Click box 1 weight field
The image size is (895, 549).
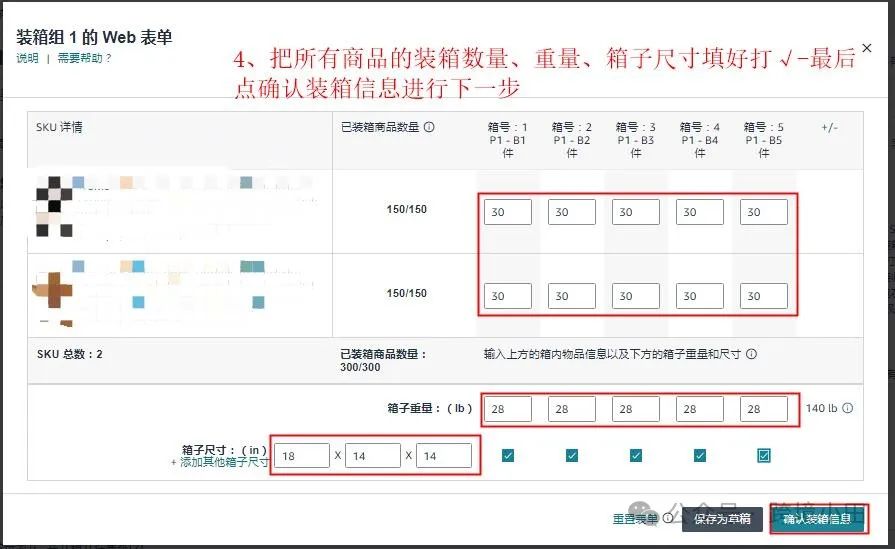point(508,409)
